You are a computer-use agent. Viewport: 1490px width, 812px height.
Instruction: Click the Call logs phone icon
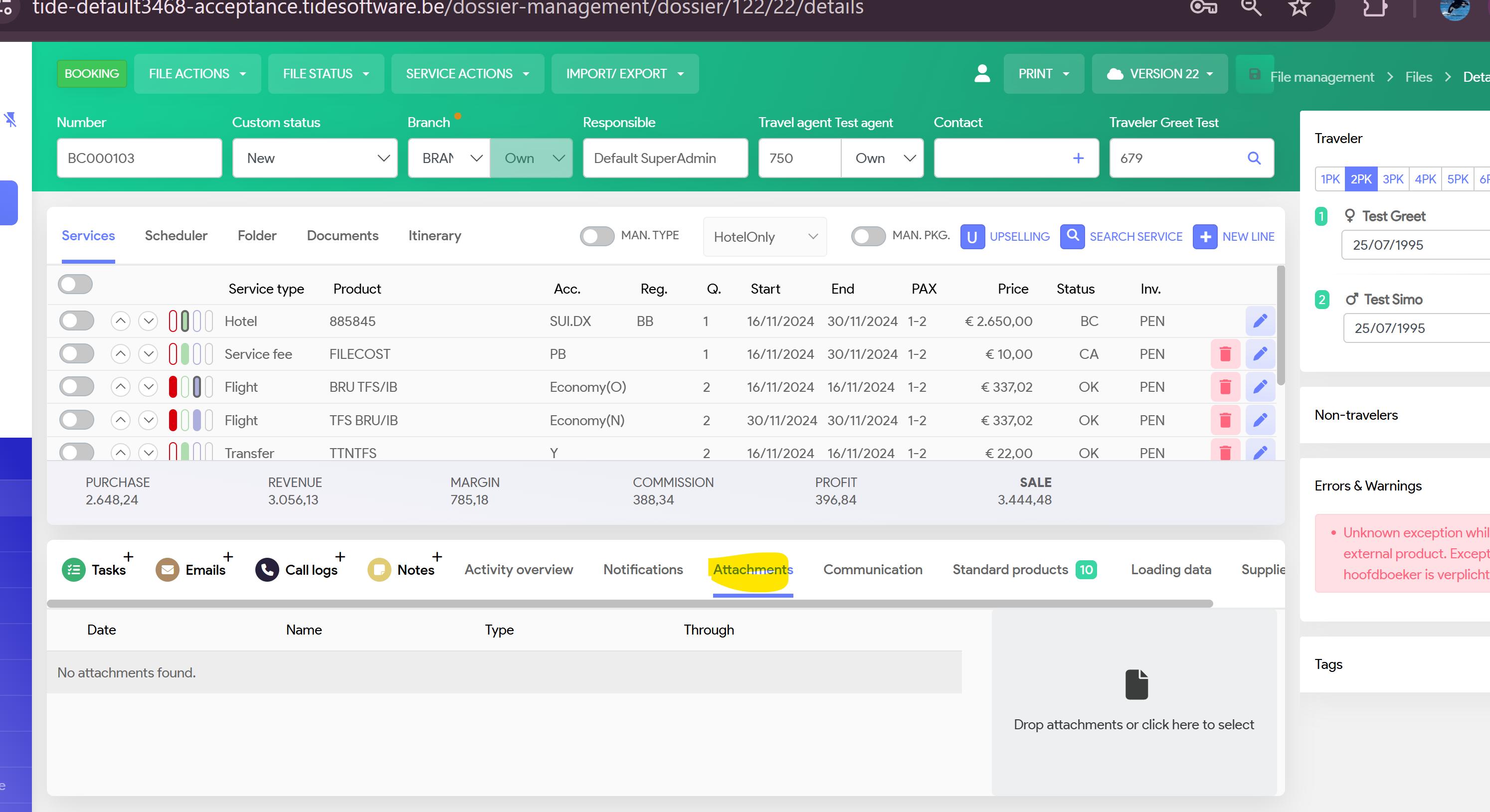[x=267, y=570]
